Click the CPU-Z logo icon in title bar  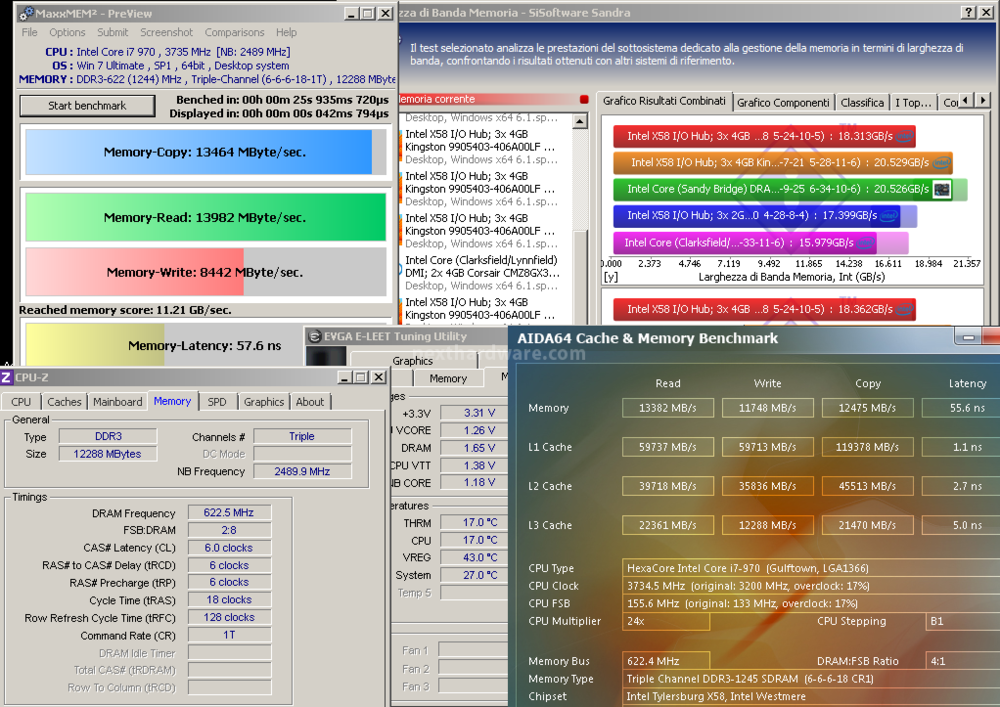point(6,377)
